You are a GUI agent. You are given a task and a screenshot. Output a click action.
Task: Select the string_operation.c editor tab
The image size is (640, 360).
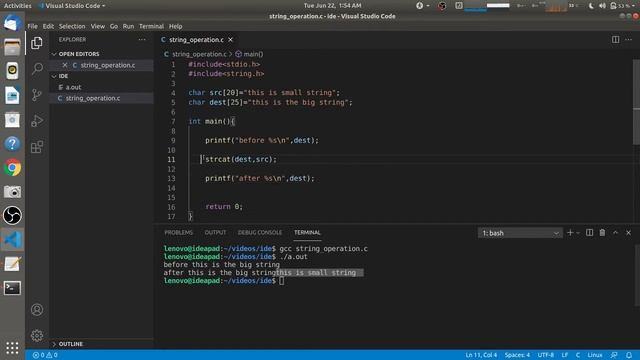(197, 40)
